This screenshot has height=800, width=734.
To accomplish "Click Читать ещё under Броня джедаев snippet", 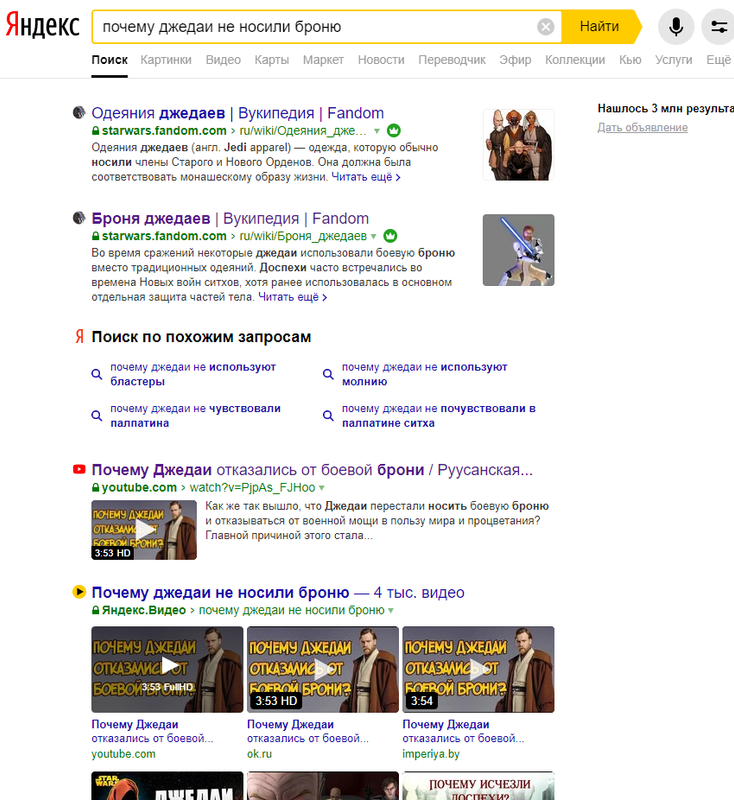I will [x=292, y=297].
